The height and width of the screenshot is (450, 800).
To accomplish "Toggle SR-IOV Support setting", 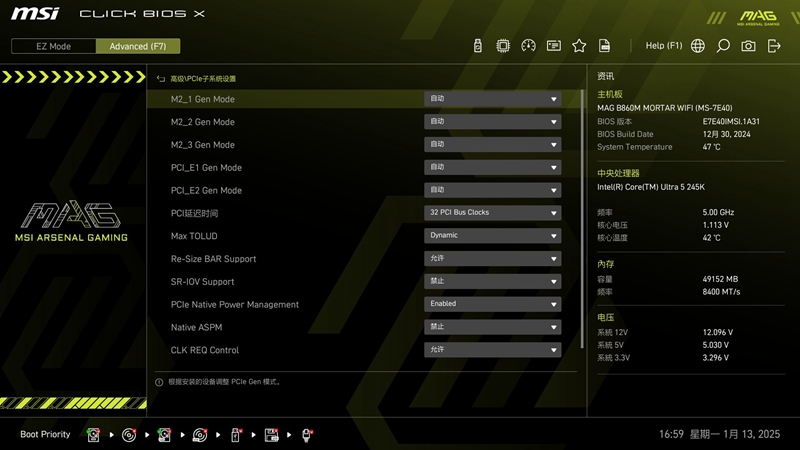I will click(x=492, y=282).
